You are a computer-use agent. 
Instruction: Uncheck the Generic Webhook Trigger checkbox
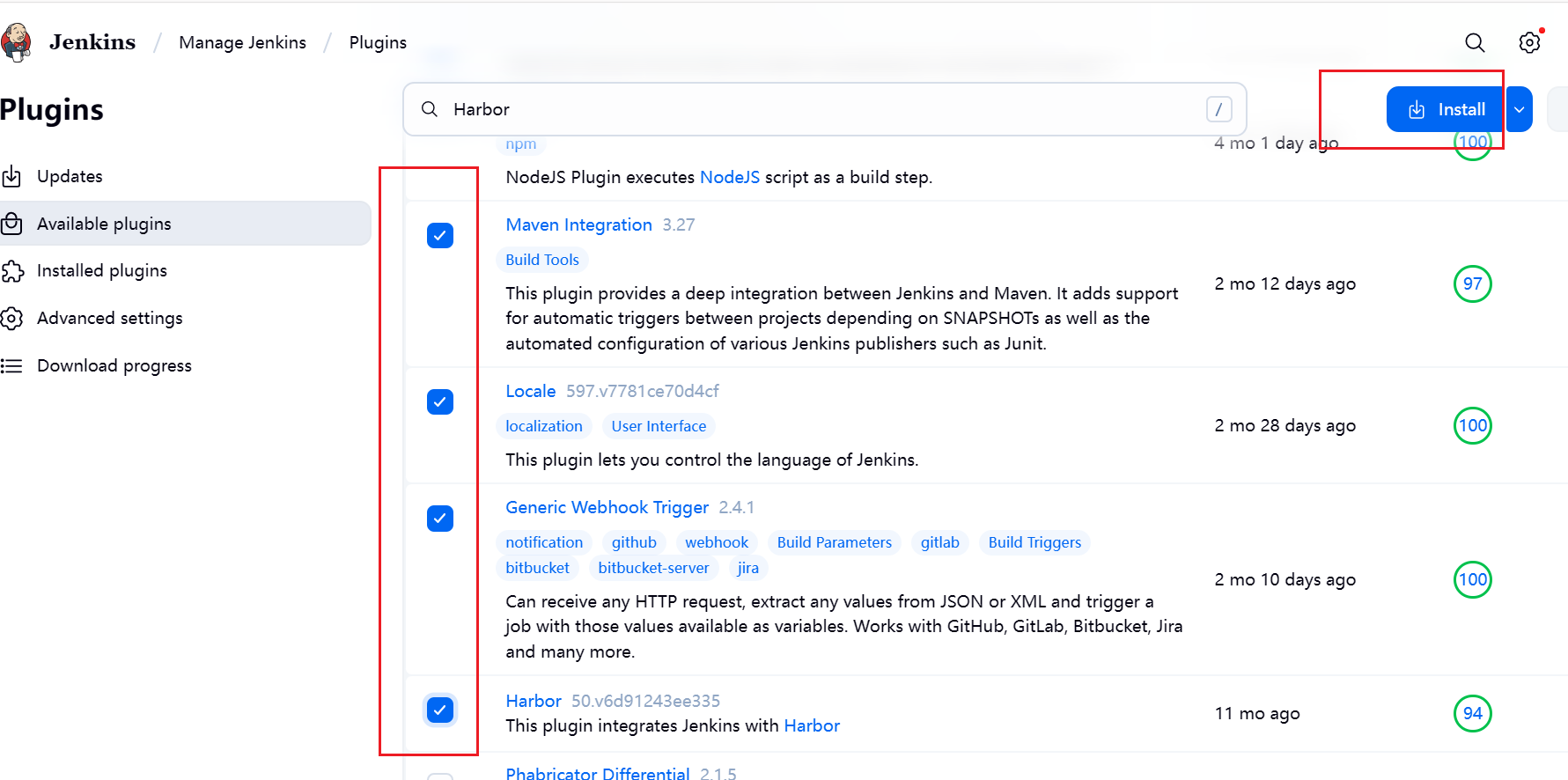(x=440, y=518)
